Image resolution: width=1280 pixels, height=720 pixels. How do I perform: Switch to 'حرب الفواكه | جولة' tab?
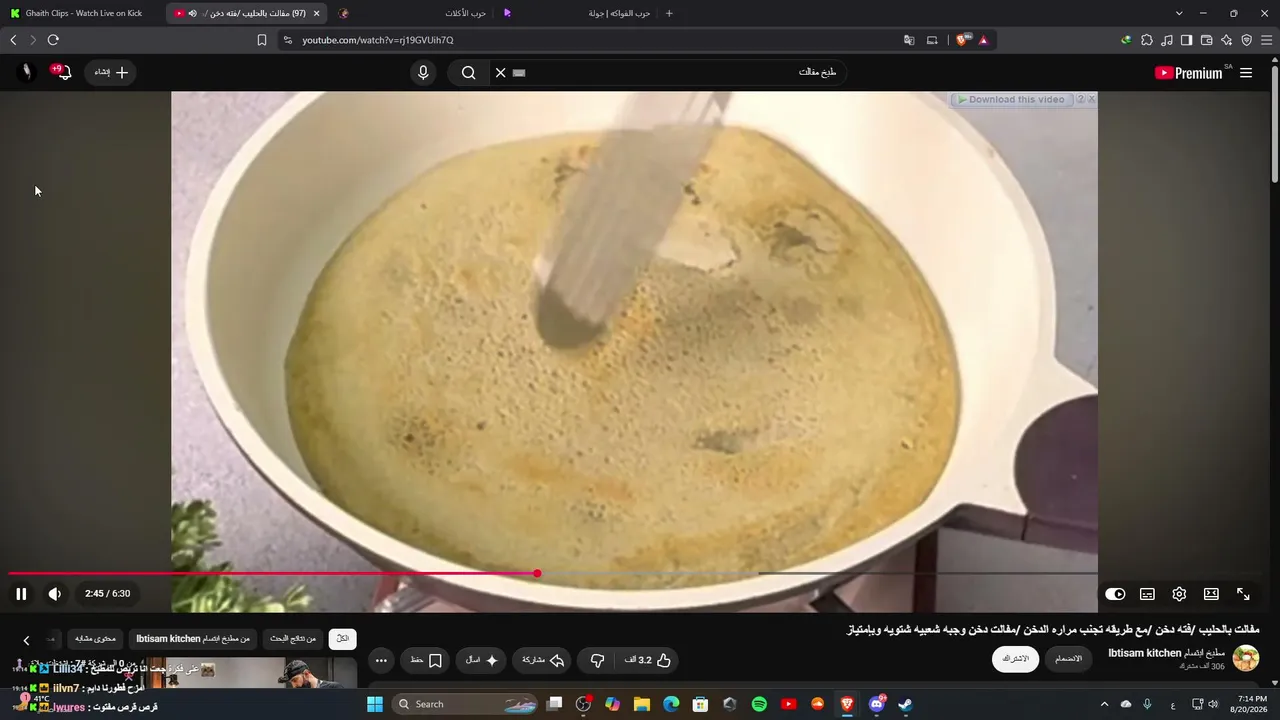pyautogui.click(x=577, y=13)
